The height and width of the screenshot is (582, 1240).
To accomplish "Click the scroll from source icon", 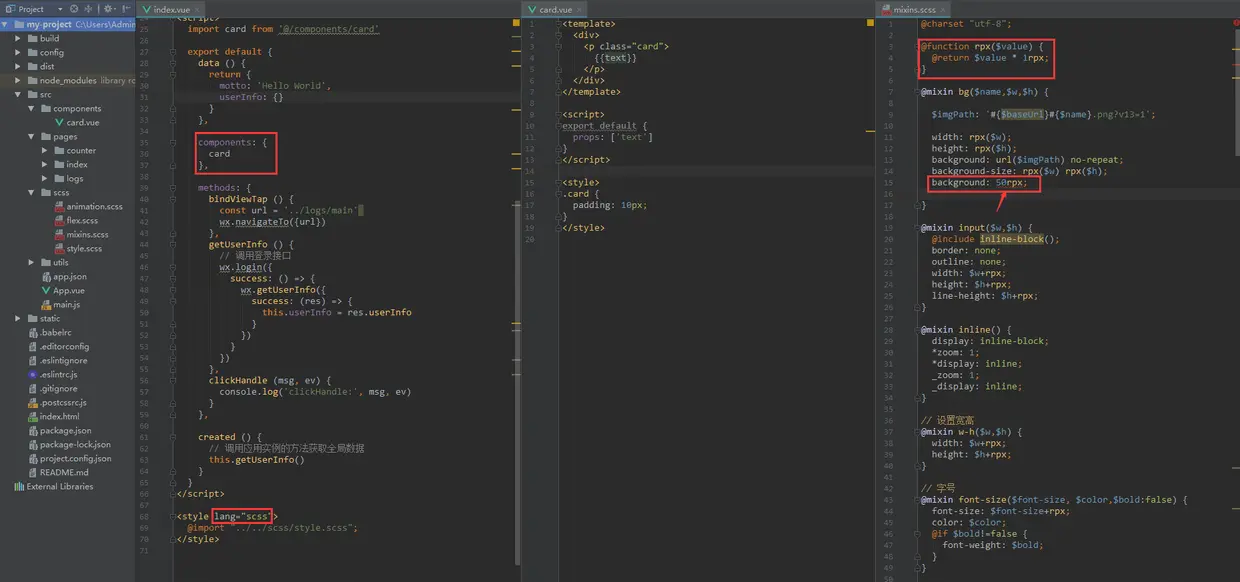I will [x=74, y=9].
